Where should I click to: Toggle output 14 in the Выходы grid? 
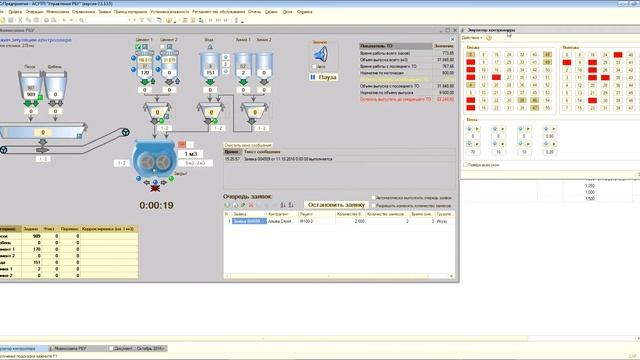(x=580, y=100)
